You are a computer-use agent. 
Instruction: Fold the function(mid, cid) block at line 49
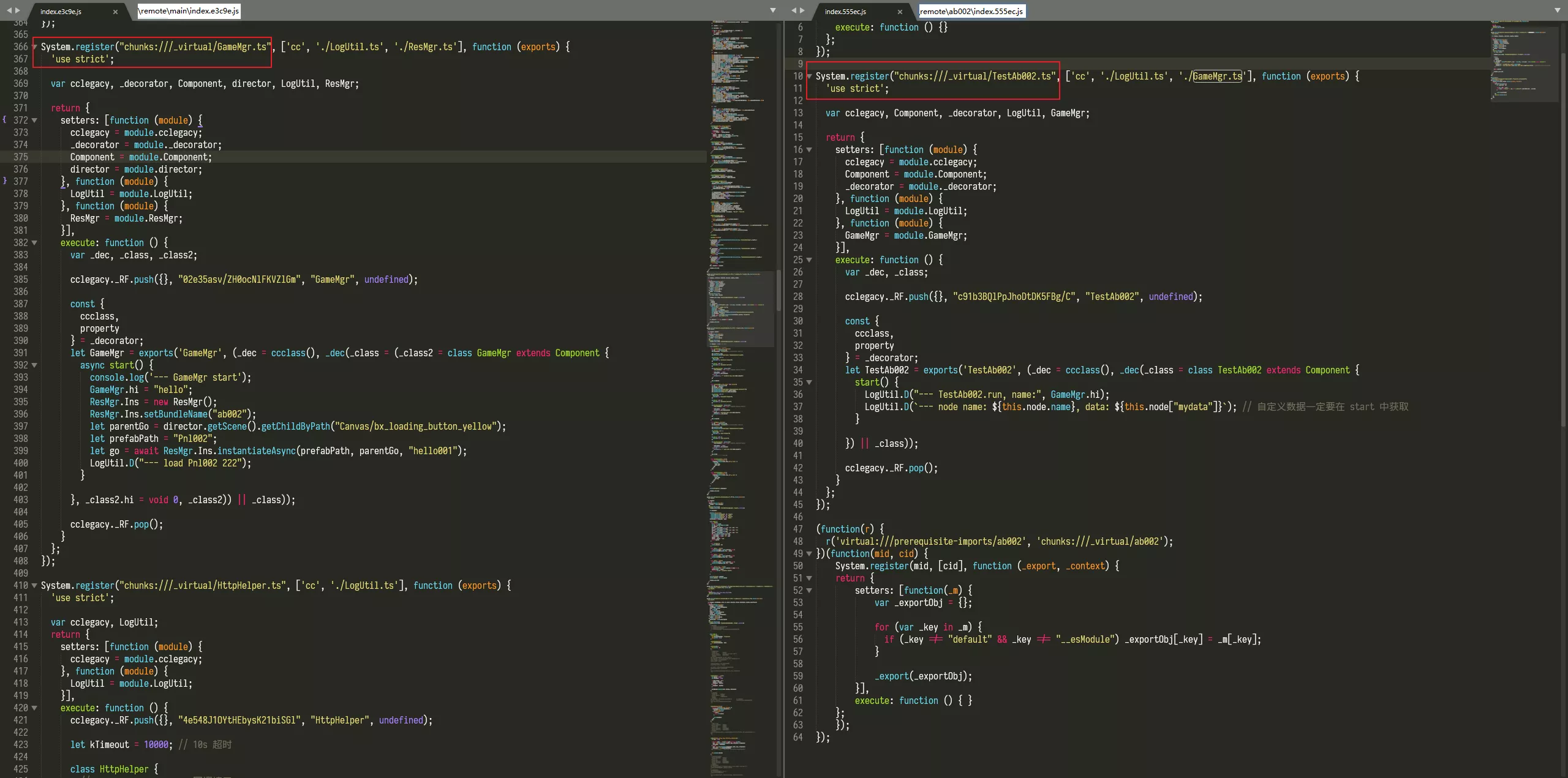(x=809, y=554)
